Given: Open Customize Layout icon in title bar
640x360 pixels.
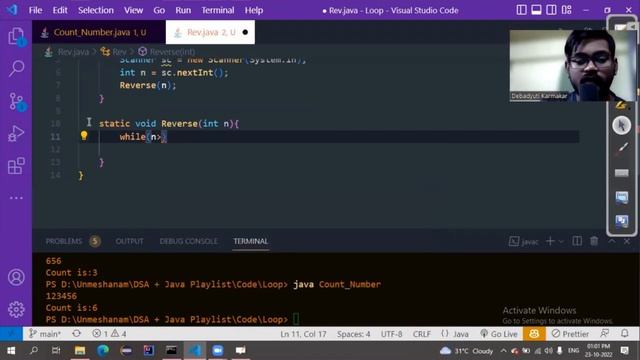Looking at the screenshot, I should [x=567, y=10].
